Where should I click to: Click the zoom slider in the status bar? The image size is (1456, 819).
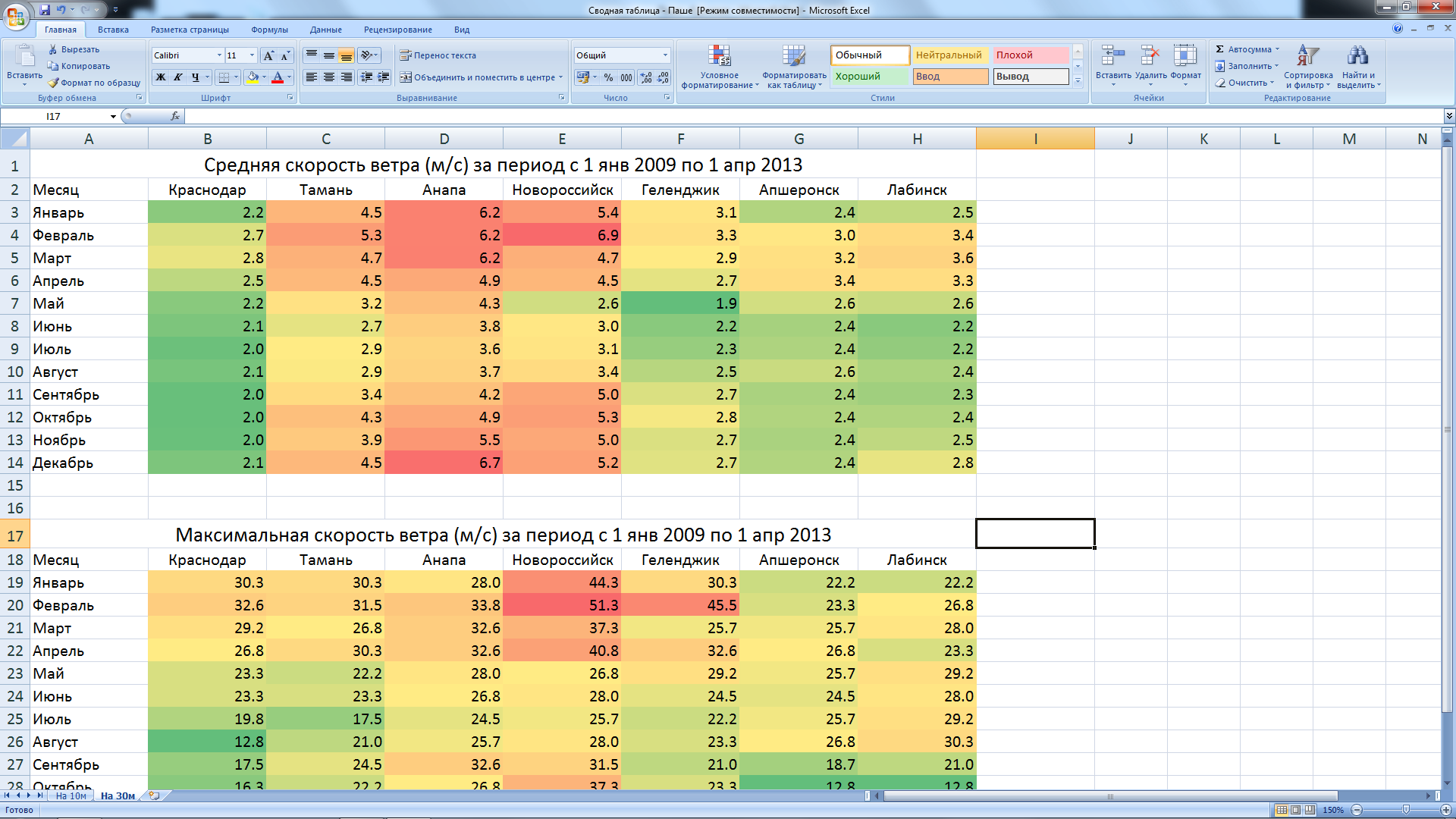[x=1405, y=810]
